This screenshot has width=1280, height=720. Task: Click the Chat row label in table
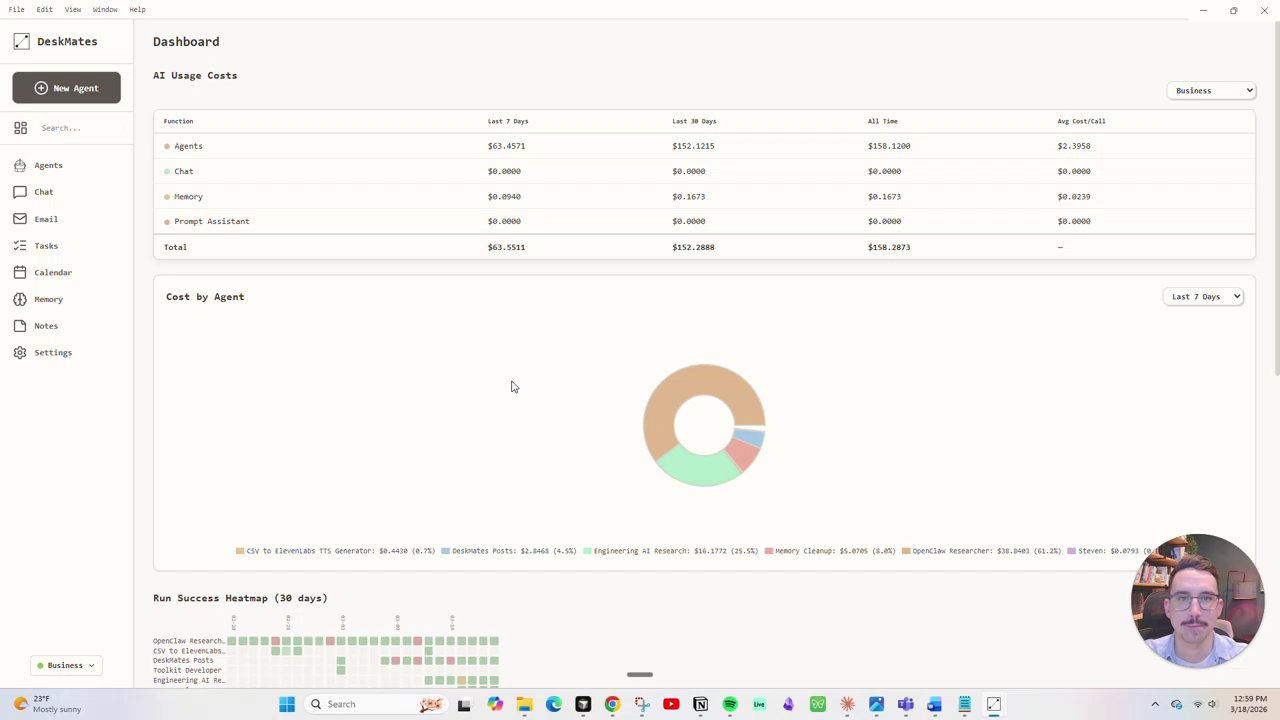coord(184,172)
